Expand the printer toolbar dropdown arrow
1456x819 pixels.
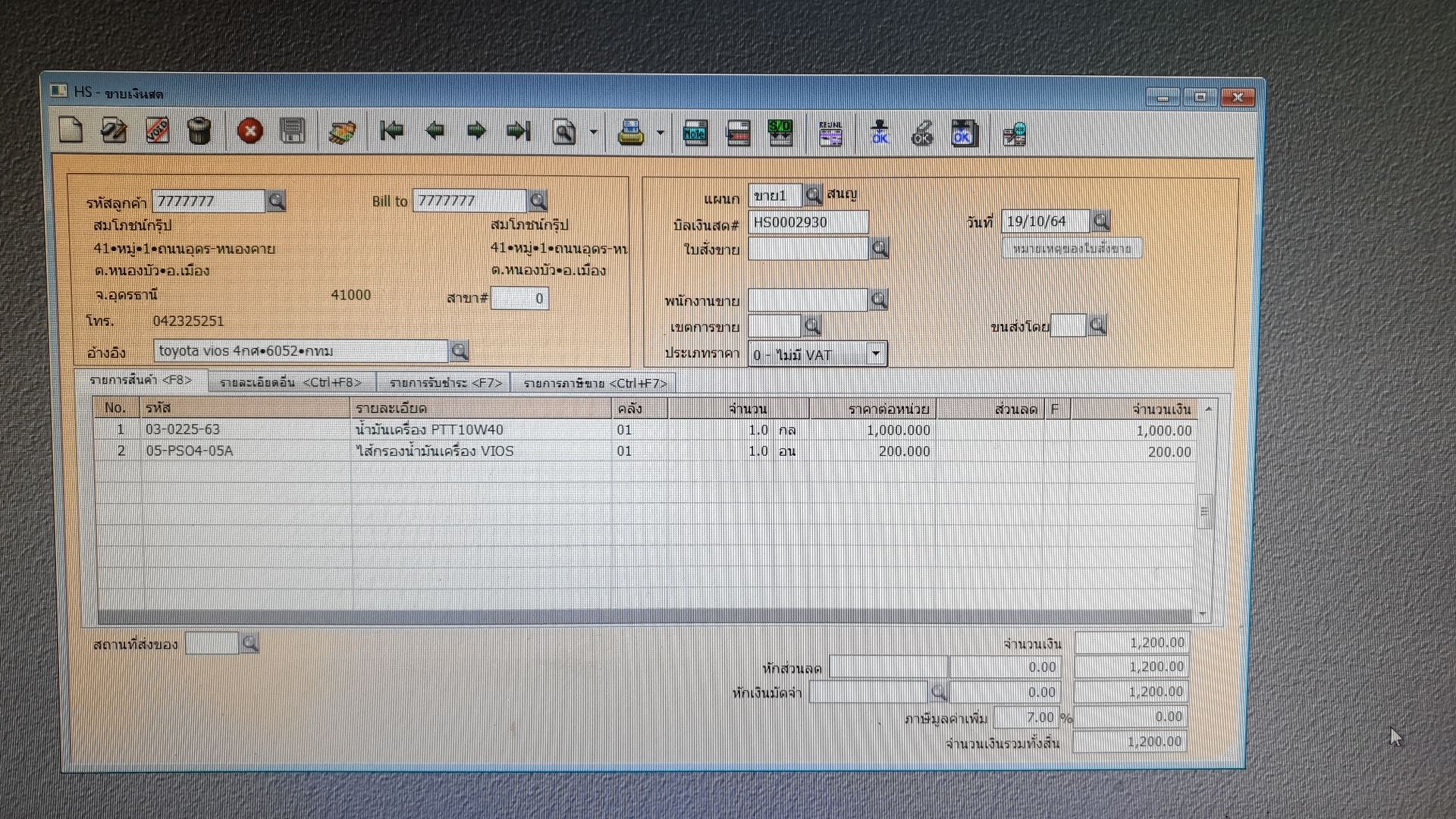(660, 133)
